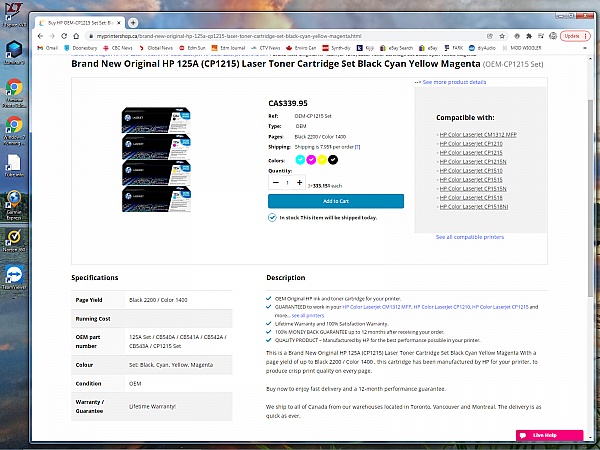600x450 pixels.
Task: Open the HP Color Laserjet CP1215N link
Action: [x=473, y=162]
